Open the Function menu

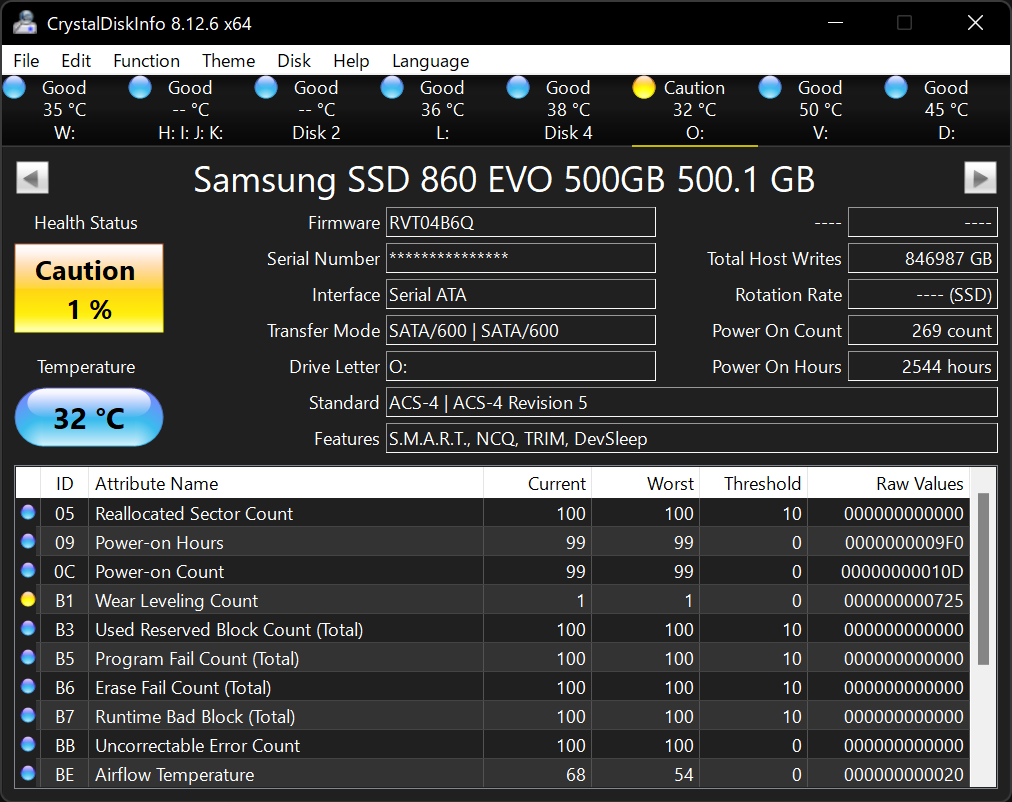click(146, 60)
